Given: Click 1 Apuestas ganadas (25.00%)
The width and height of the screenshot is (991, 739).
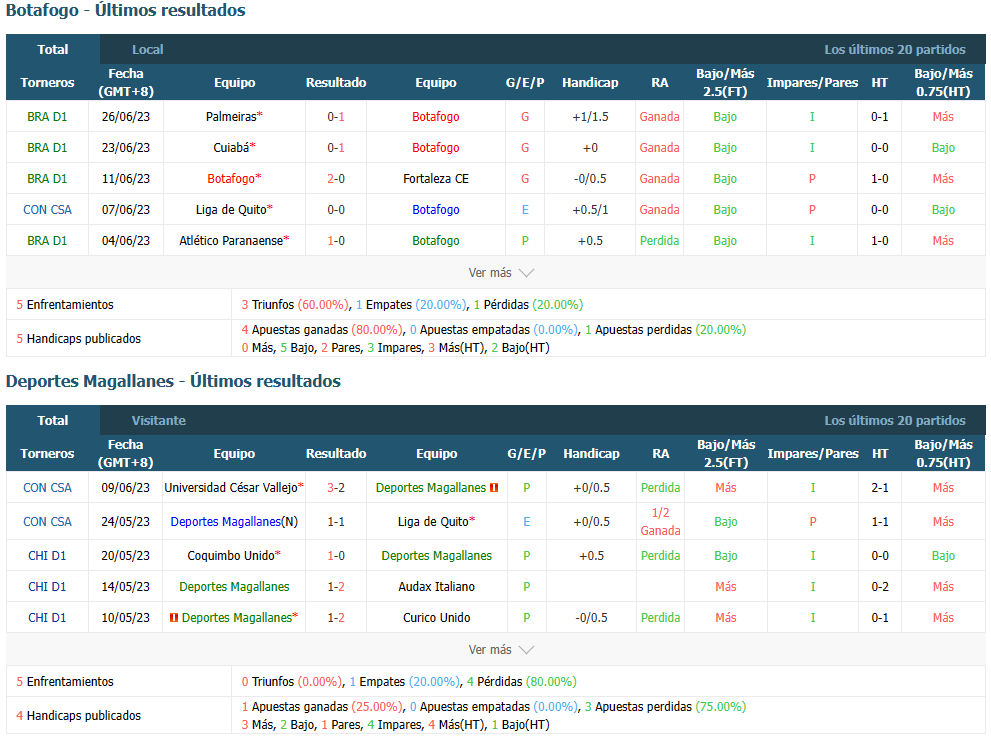Looking at the screenshot, I should [x=321, y=706].
